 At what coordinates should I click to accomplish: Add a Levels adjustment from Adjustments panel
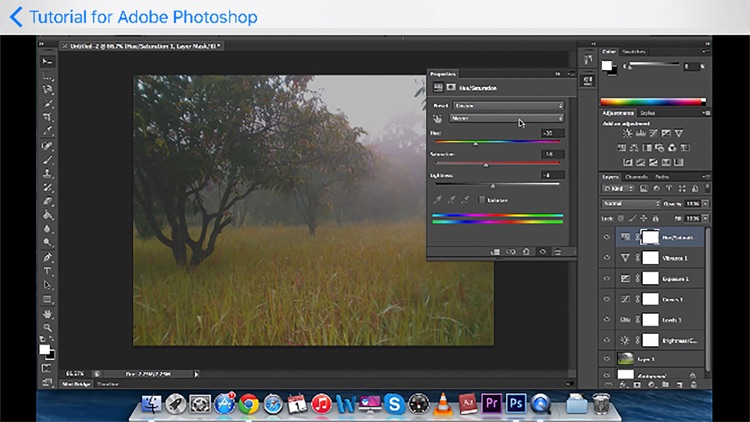point(640,133)
